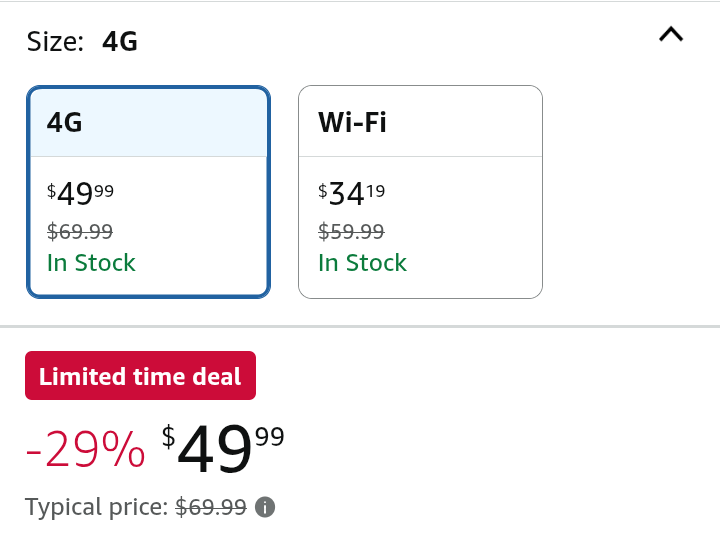Click the dollar sign of the deal price

[x=168, y=436]
